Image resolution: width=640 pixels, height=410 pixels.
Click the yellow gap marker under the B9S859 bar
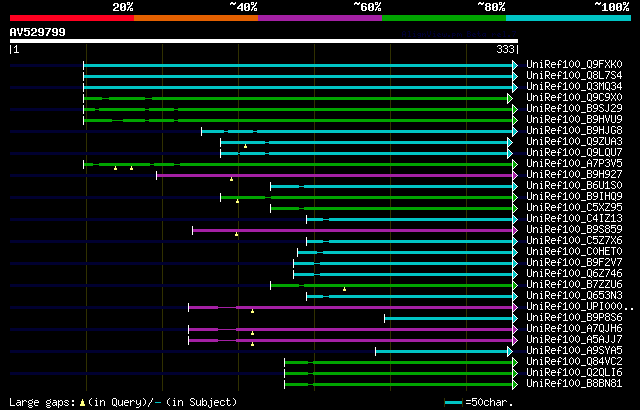coord(236,234)
